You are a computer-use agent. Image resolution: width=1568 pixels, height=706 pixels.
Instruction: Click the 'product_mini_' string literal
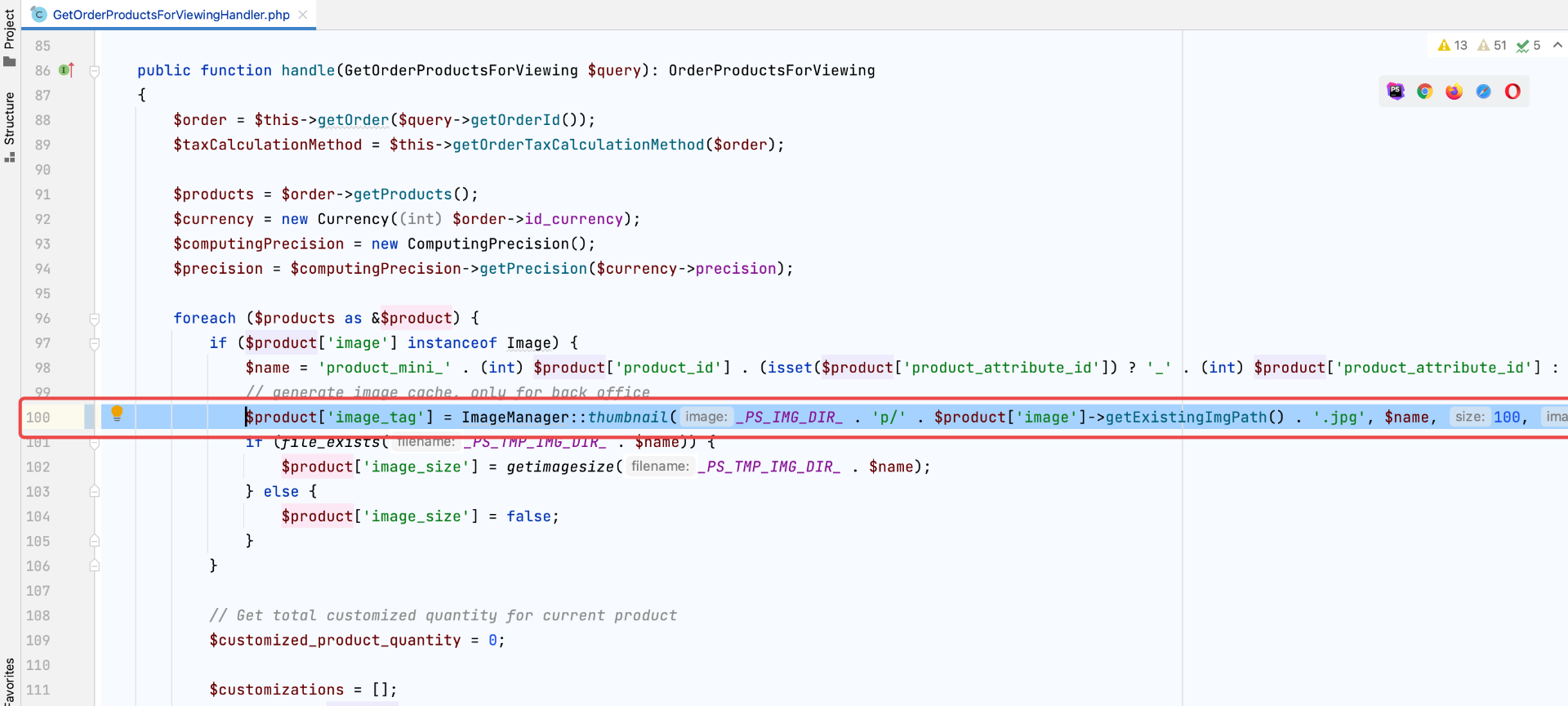pyautogui.click(x=385, y=368)
